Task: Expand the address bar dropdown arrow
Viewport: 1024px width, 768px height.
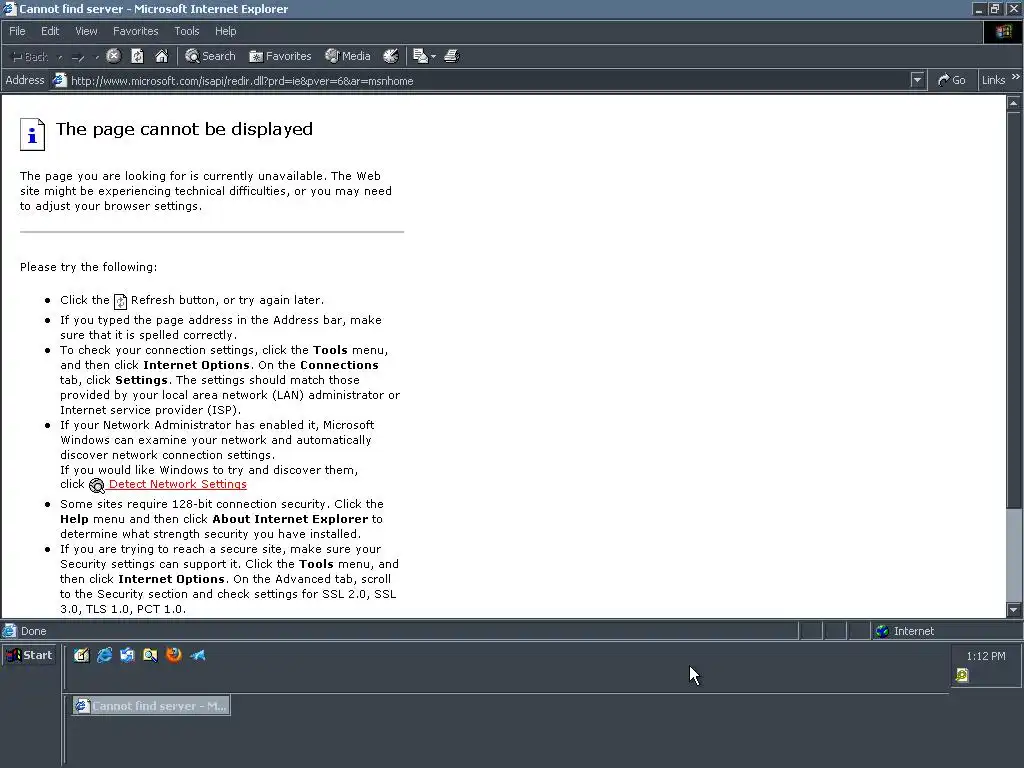Action: 918,80
